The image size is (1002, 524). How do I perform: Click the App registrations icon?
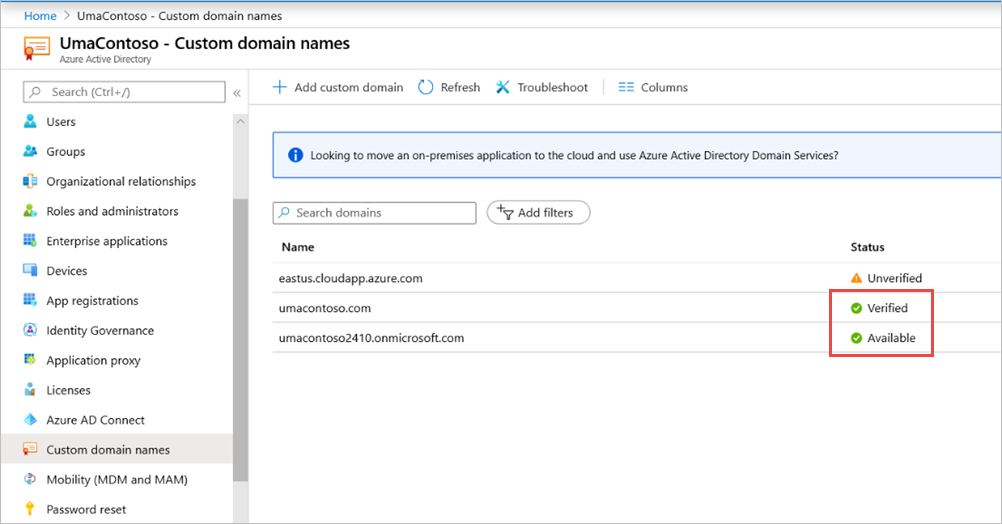[x=30, y=300]
